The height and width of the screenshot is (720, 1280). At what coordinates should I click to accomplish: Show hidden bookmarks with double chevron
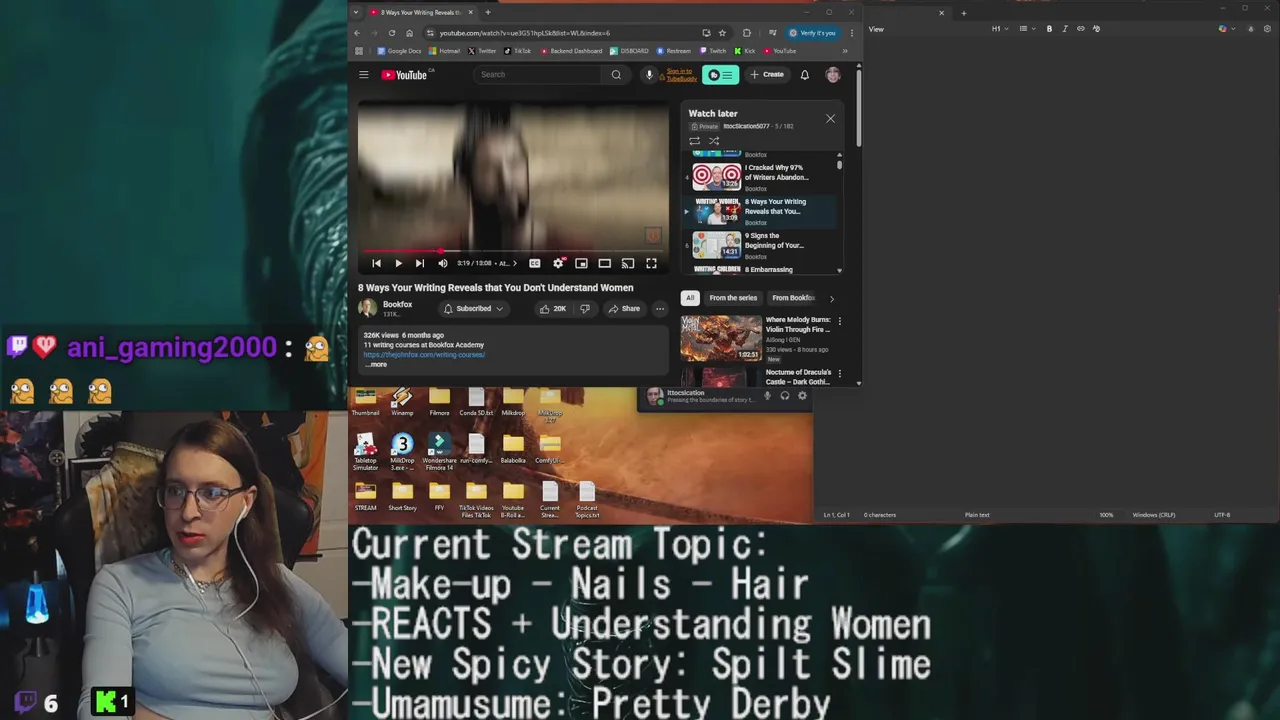point(845,51)
